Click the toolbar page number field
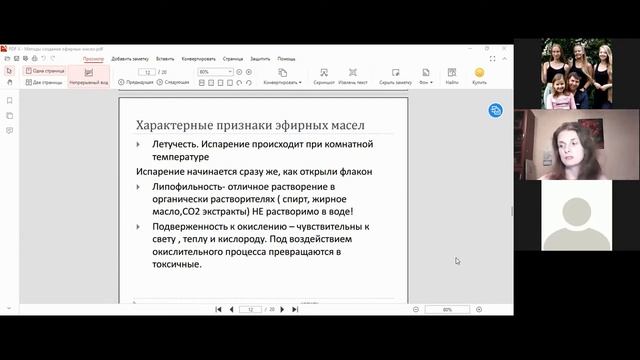Image resolution: width=640 pixels, height=360 pixels. tap(147, 72)
